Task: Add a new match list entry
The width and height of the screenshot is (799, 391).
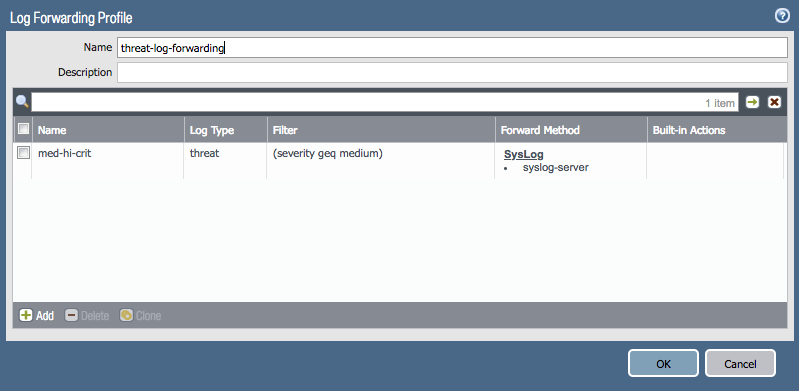Action: click(x=37, y=316)
